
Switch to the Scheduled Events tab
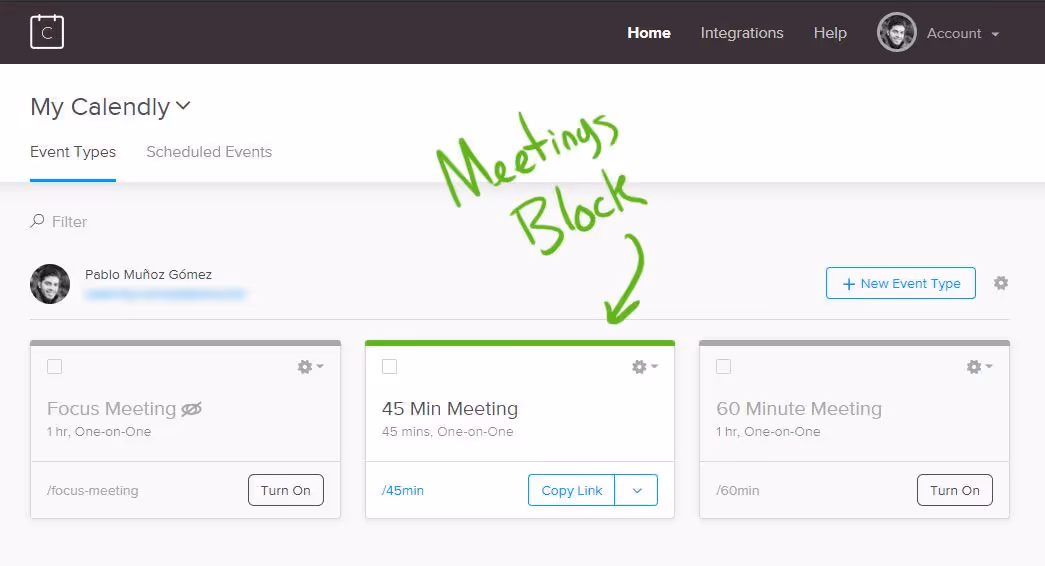tap(209, 152)
